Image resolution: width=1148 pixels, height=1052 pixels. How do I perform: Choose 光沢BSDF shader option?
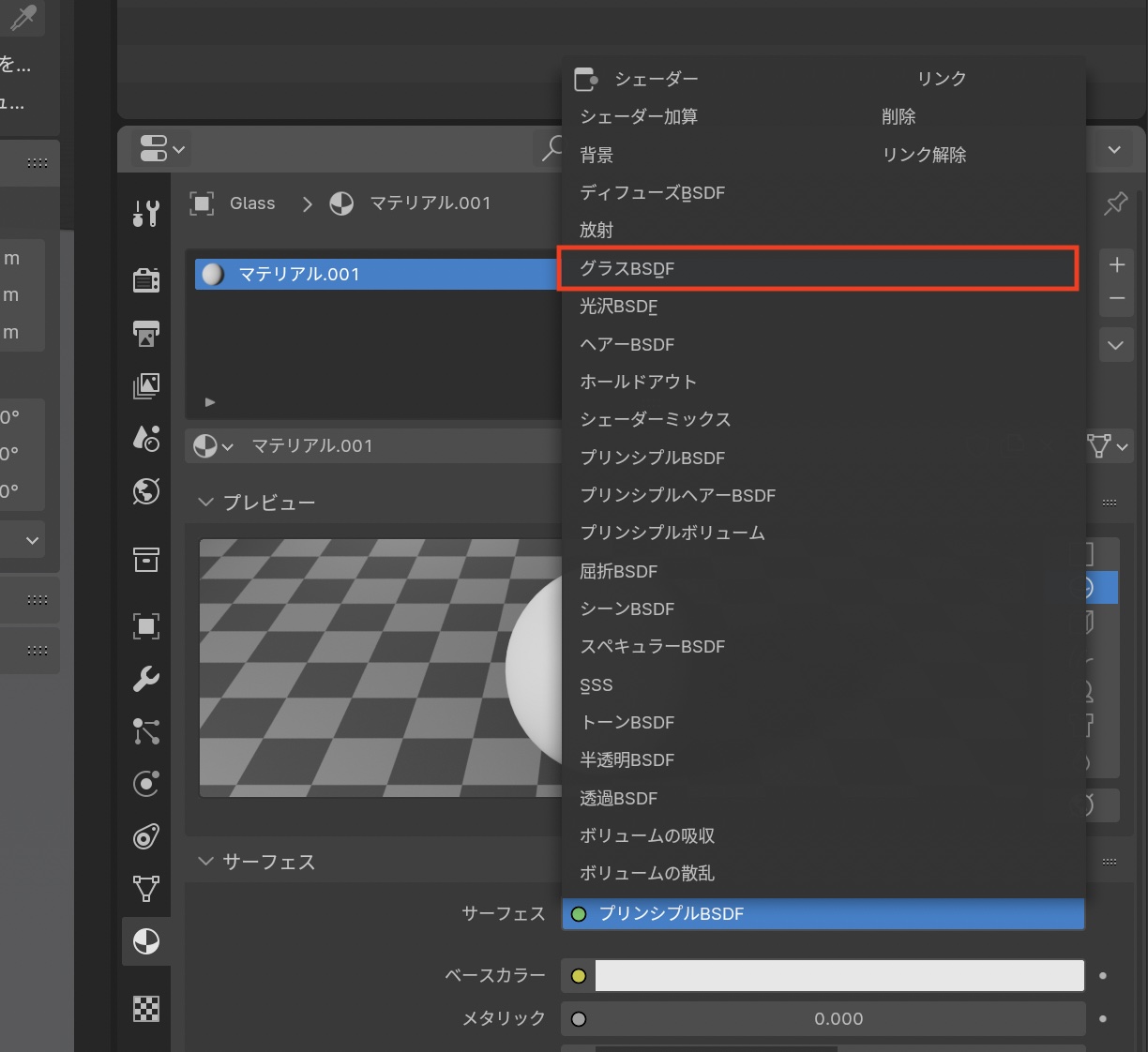point(619,307)
